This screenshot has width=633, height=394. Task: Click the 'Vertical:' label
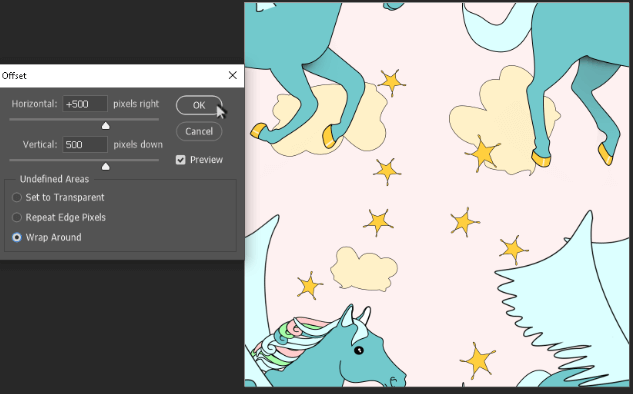40,145
